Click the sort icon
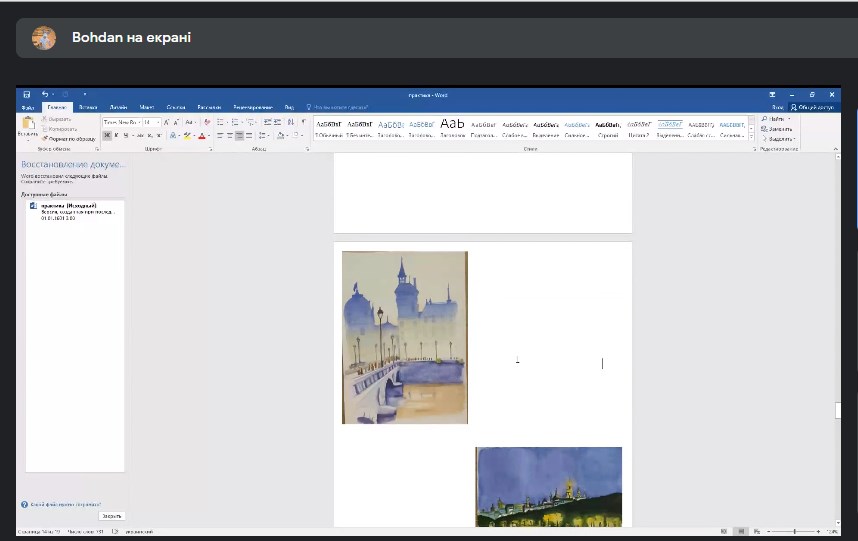 point(291,123)
